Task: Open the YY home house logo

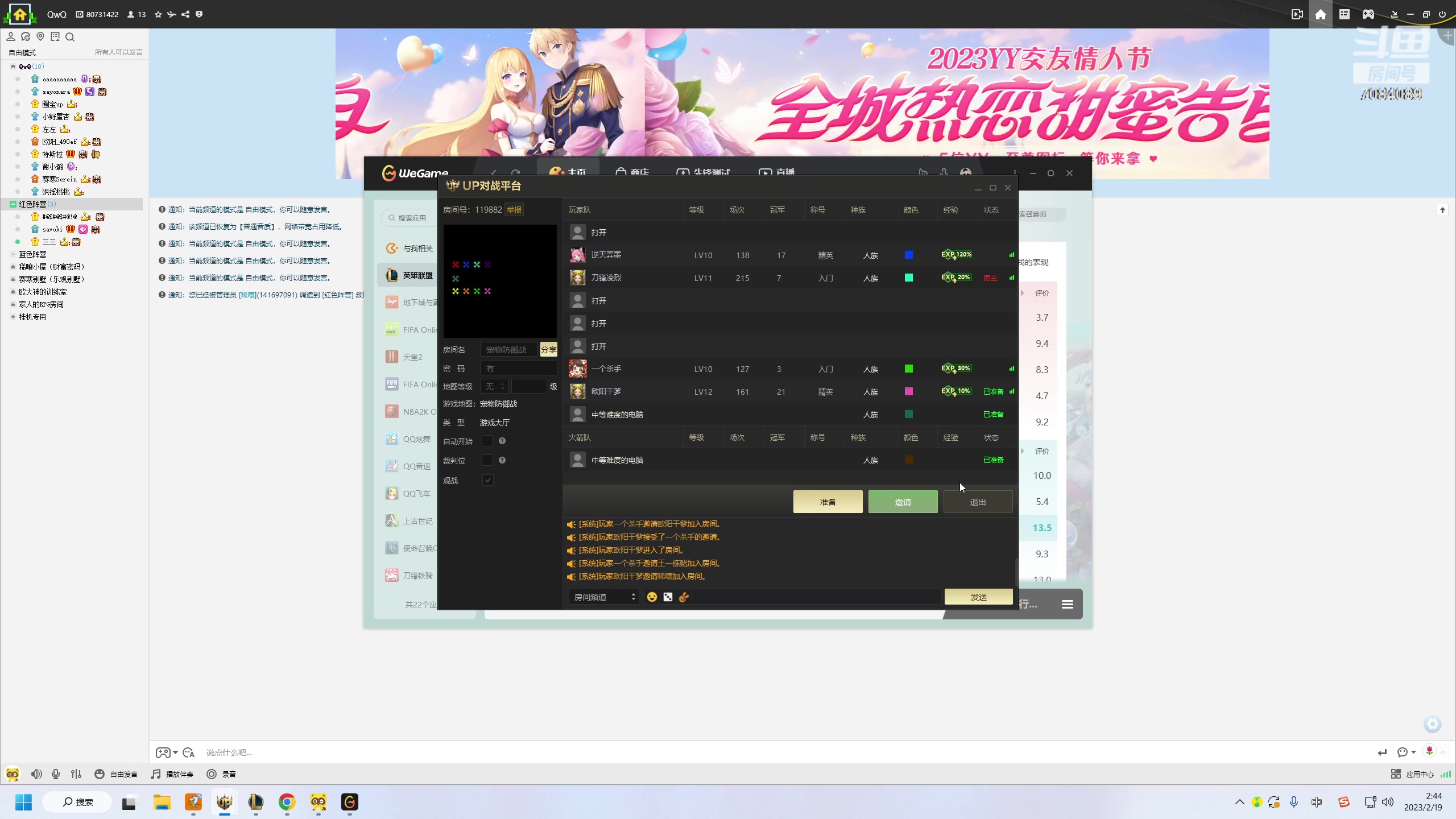Action: (20, 14)
